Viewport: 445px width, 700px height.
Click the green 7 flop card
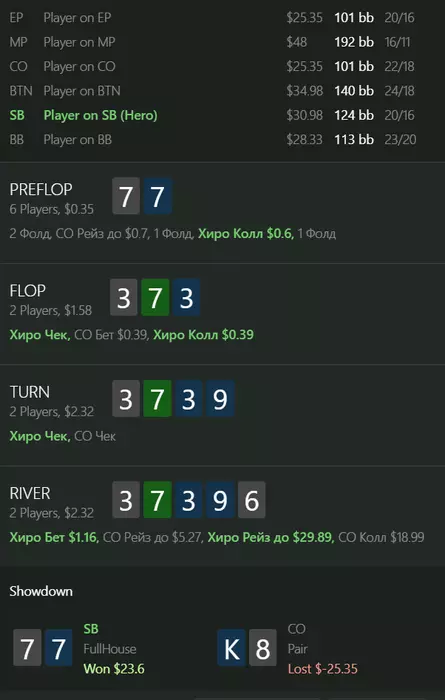pos(155,297)
